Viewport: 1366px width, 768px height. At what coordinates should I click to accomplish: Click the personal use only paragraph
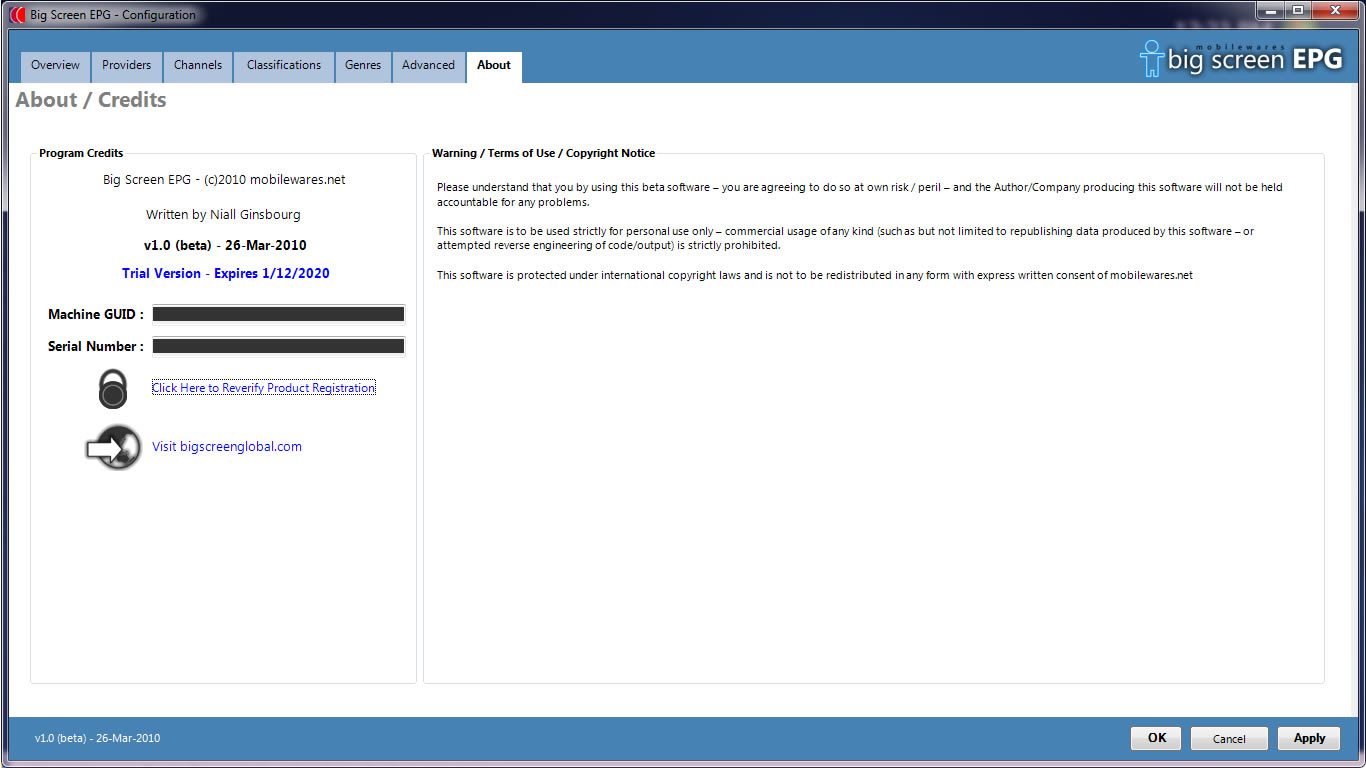(846, 238)
